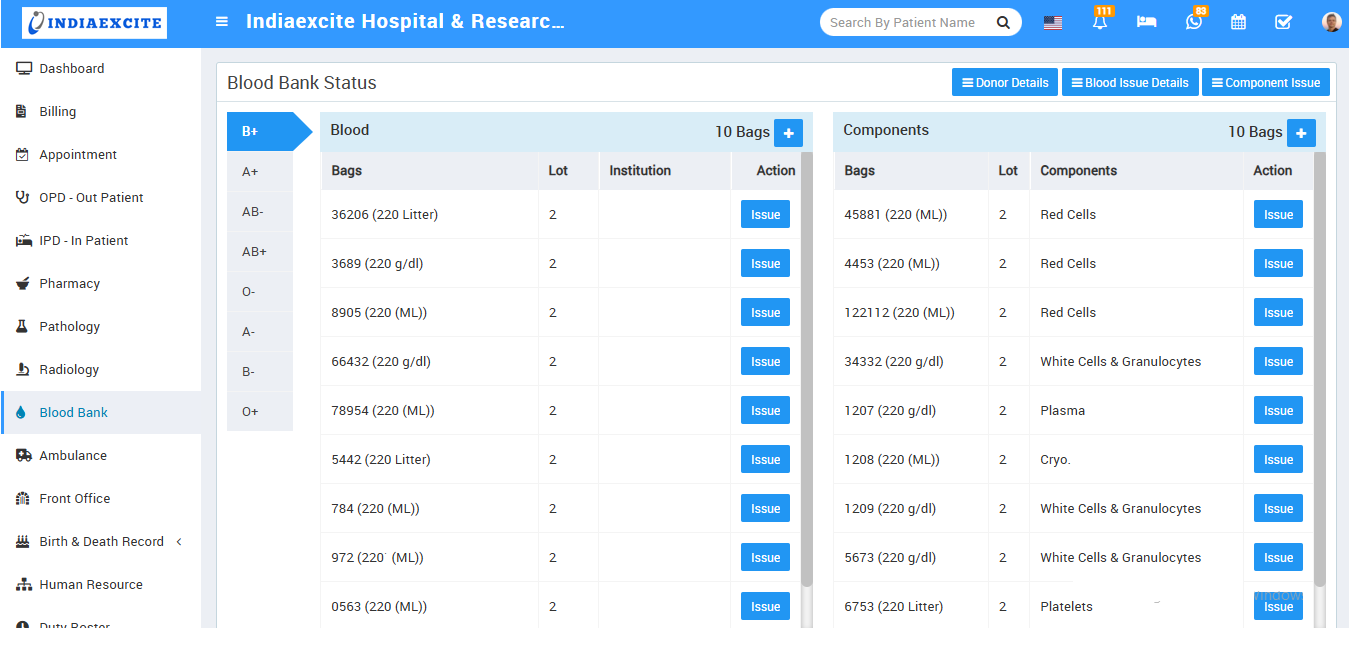Click the Donor Details button

click(1004, 83)
